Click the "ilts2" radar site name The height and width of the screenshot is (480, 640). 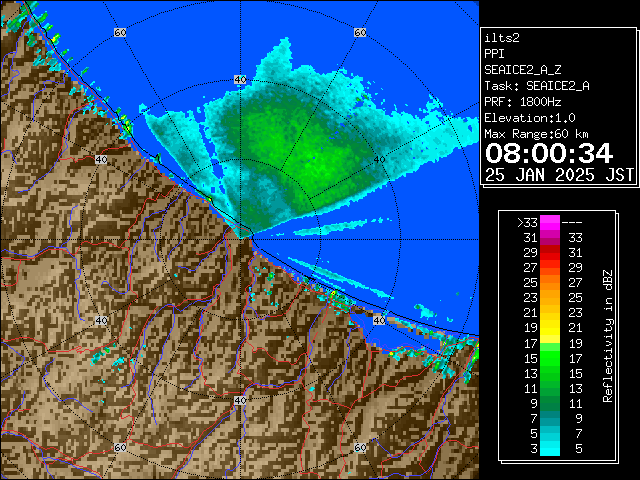tap(502, 38)
